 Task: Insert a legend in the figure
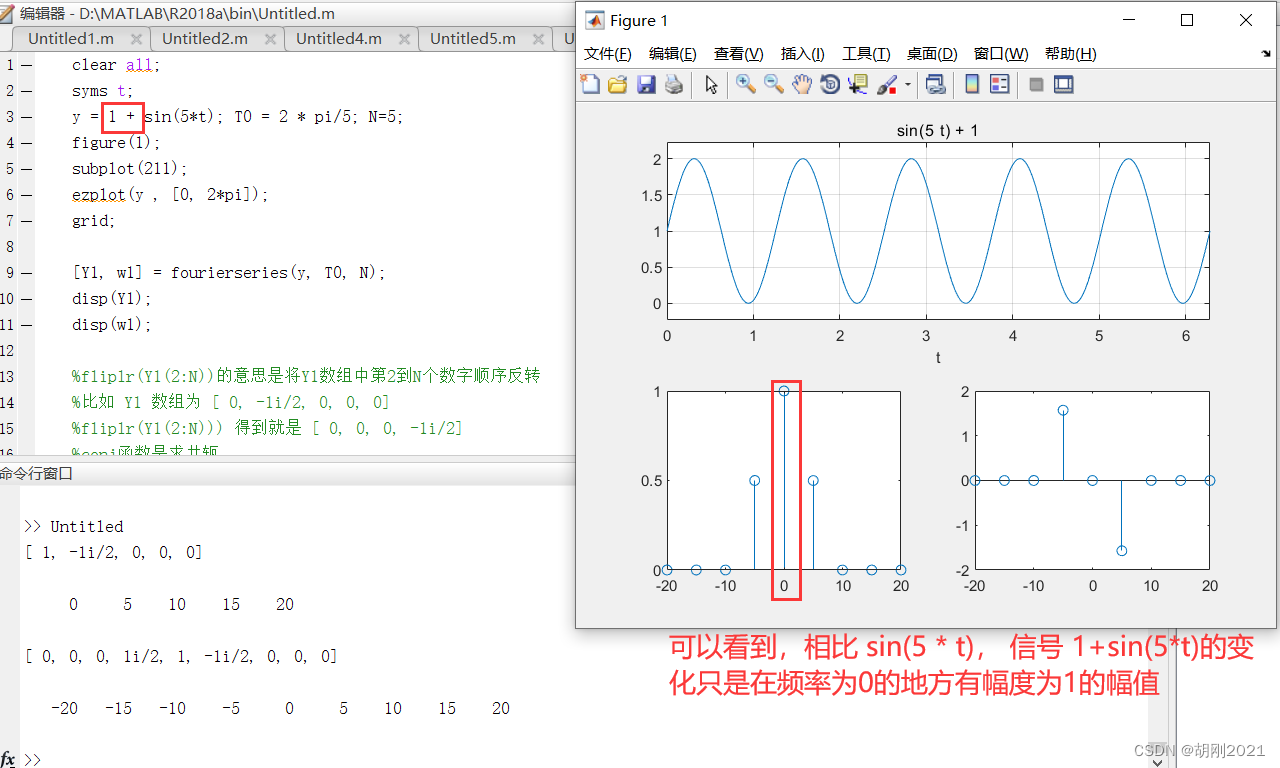(x=1000, y=85)
